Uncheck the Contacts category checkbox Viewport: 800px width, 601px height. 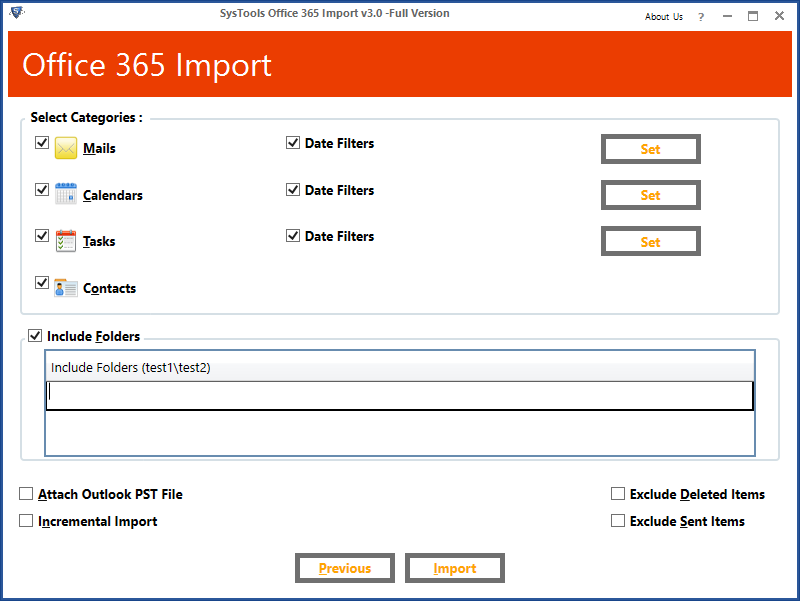point(42,282)
